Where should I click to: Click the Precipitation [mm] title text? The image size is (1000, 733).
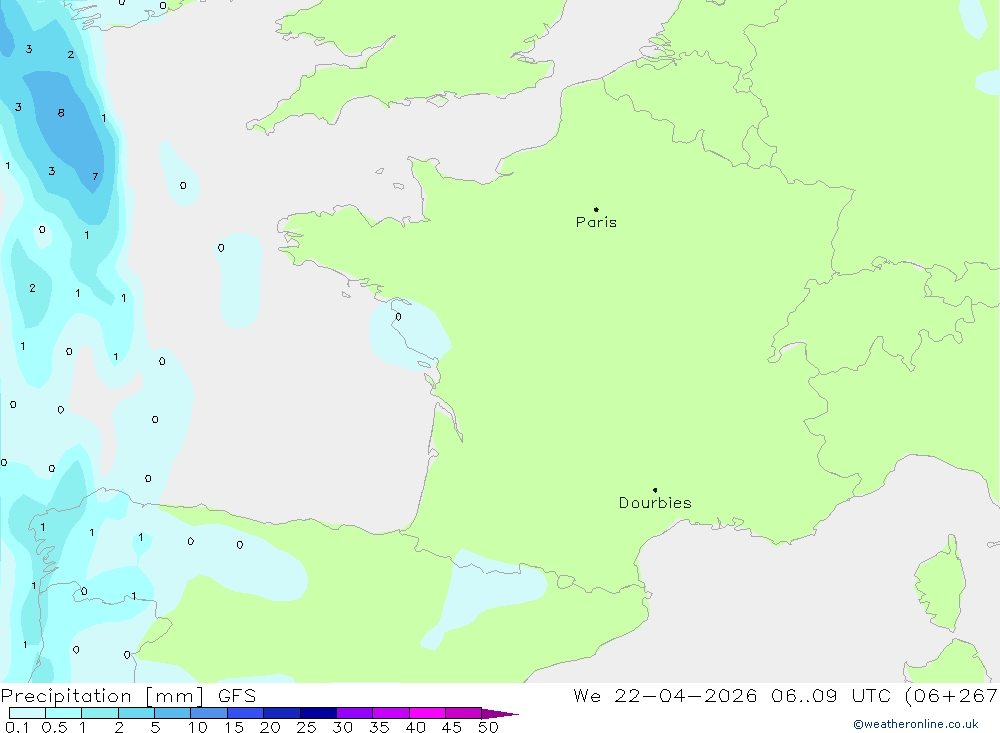pos(102,696)
